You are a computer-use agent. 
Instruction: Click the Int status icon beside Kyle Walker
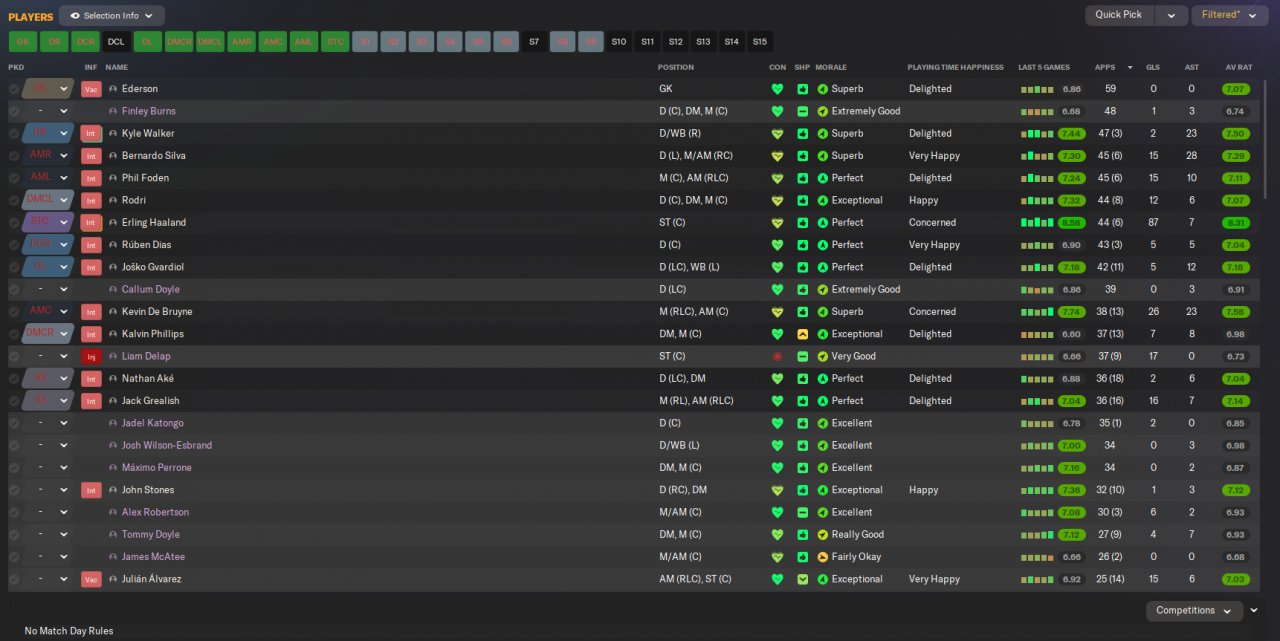click(x=91, y=133)
